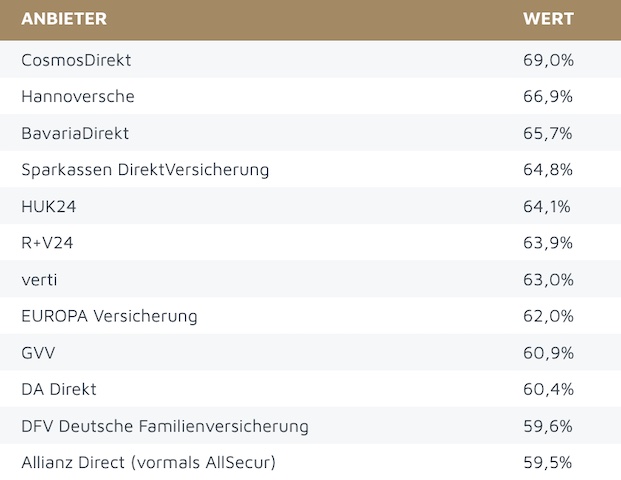The image size is (621, 480).
Task: Click the 69,0% value cell
Action: pyautogui.click(x=548, y=60)
